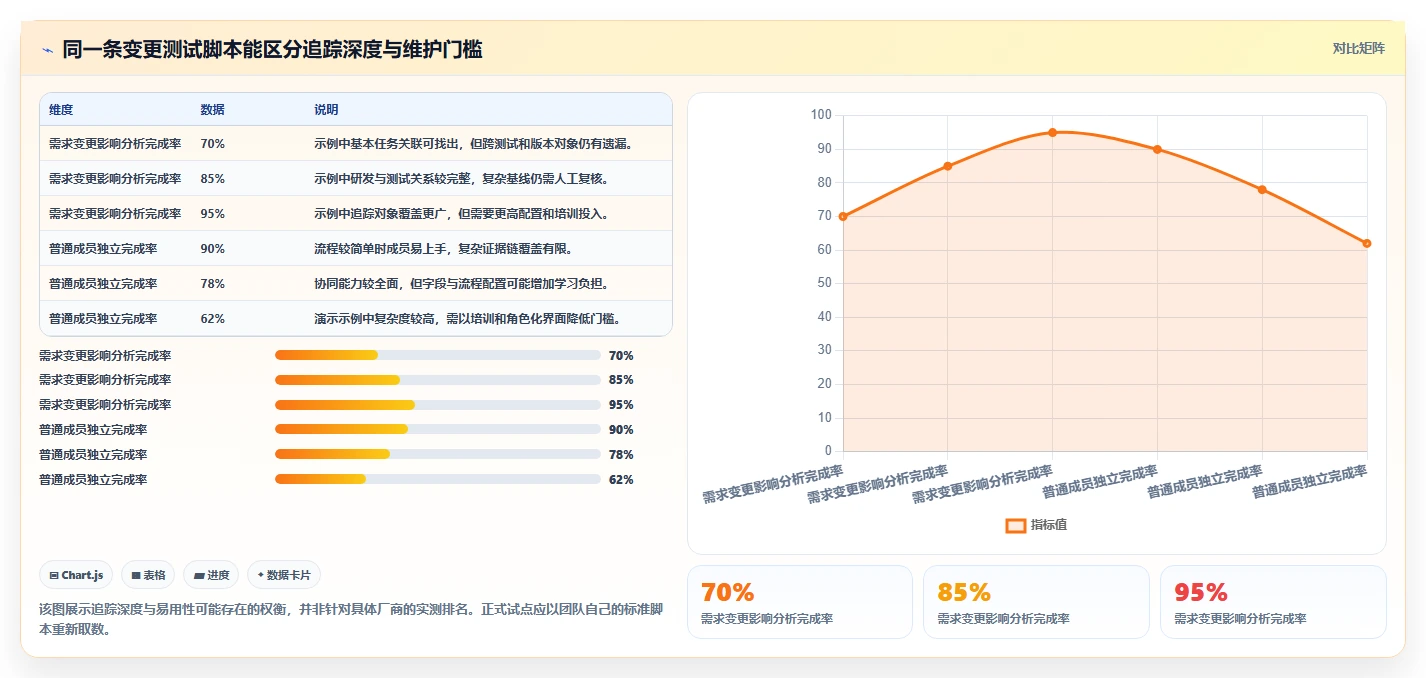Viewport: 1426px width, 678px height.
Task: Select the 进度 tag
Action: [211, 575]
